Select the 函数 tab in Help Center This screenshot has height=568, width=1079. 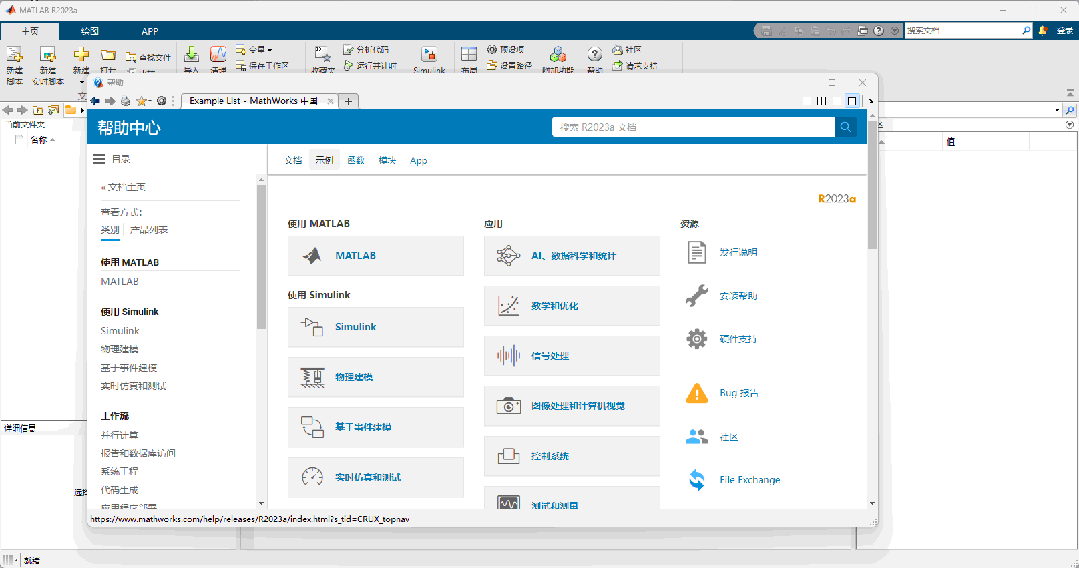click(356, 160)
